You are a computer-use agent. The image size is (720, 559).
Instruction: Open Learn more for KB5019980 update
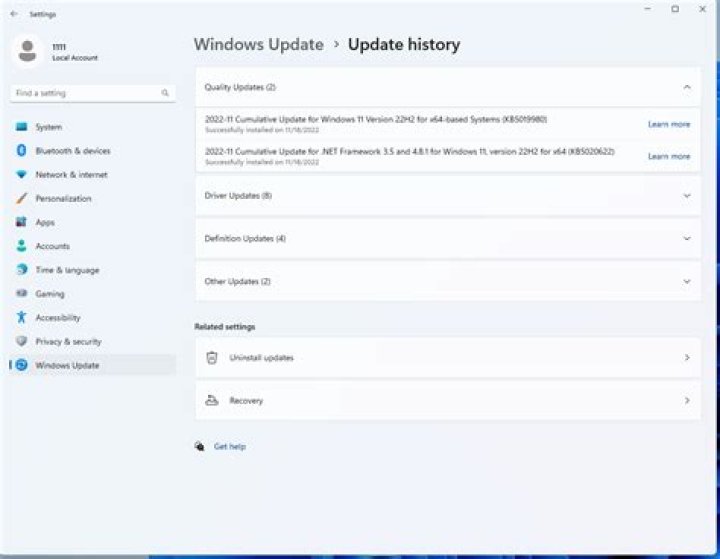coord(668,125)
